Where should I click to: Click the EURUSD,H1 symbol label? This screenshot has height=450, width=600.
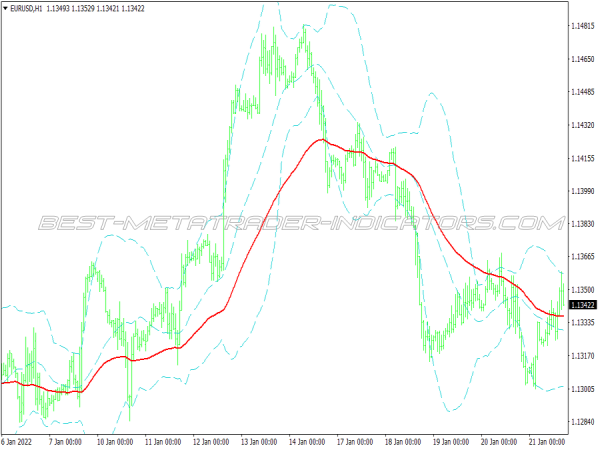pos(26,8)
